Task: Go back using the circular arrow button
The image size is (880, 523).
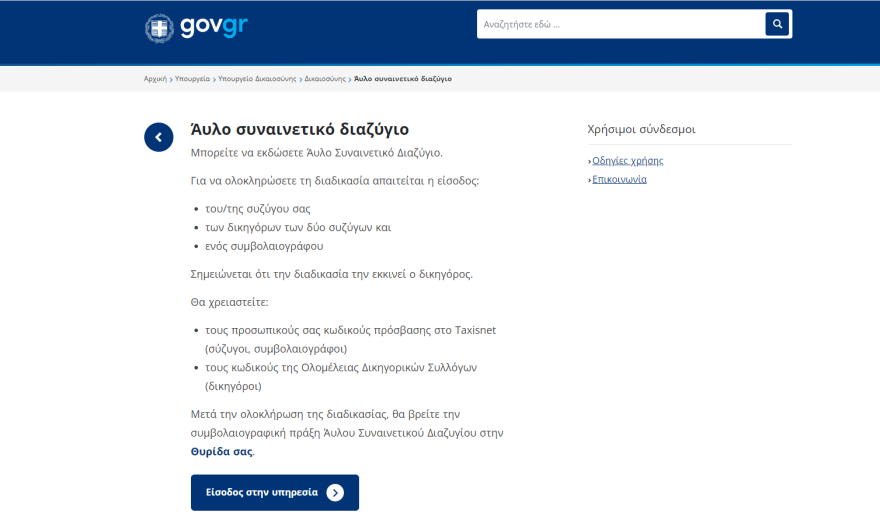Action: [x=158, y=137]
